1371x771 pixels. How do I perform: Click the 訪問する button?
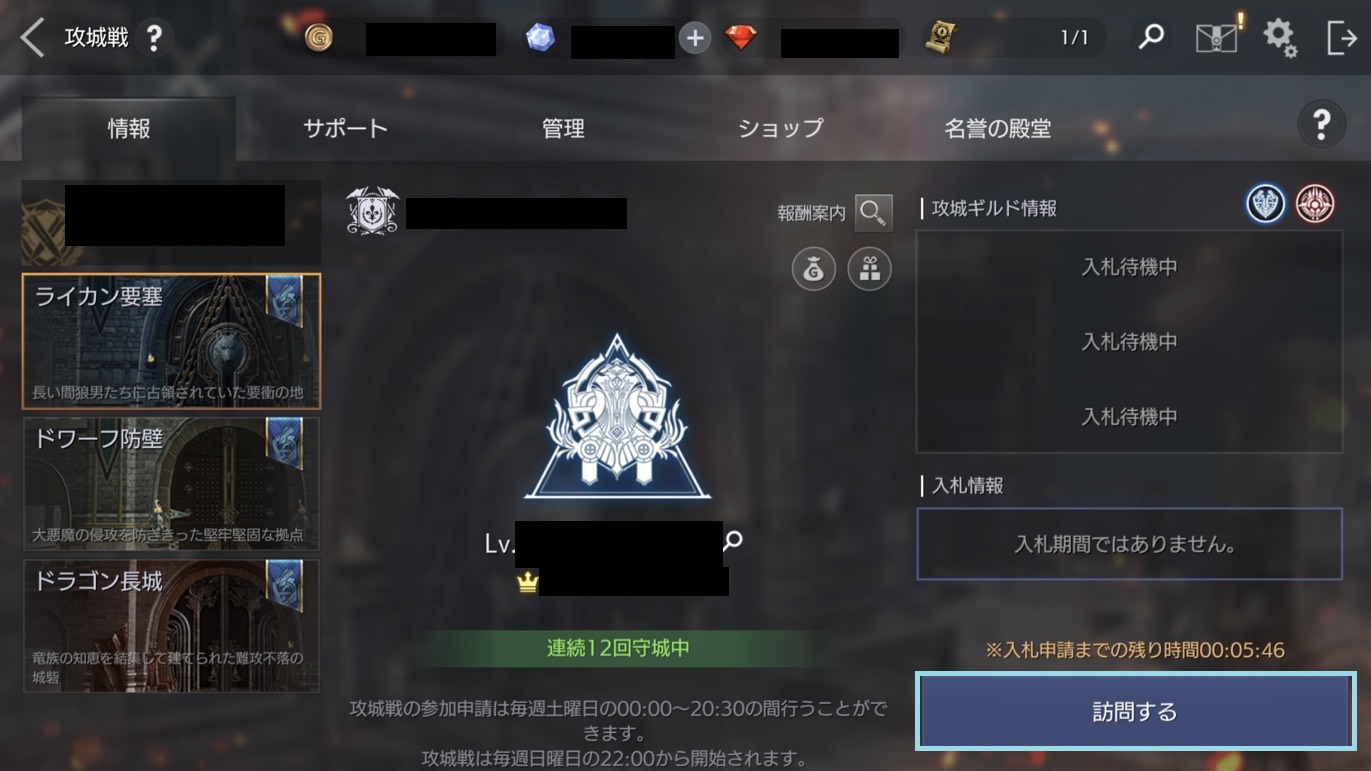[1135, 712]
